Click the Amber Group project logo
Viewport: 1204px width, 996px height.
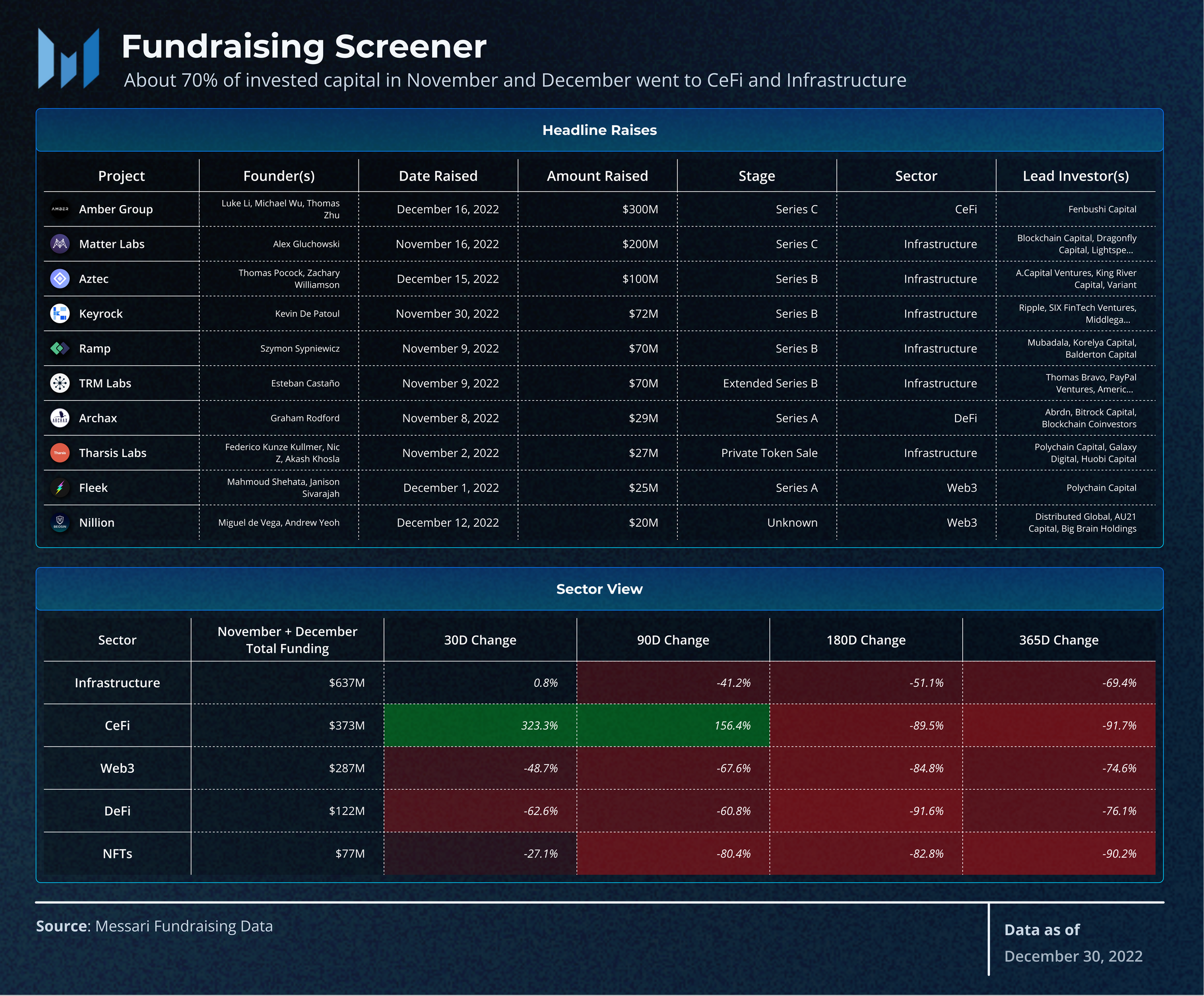tap(60, 209)
